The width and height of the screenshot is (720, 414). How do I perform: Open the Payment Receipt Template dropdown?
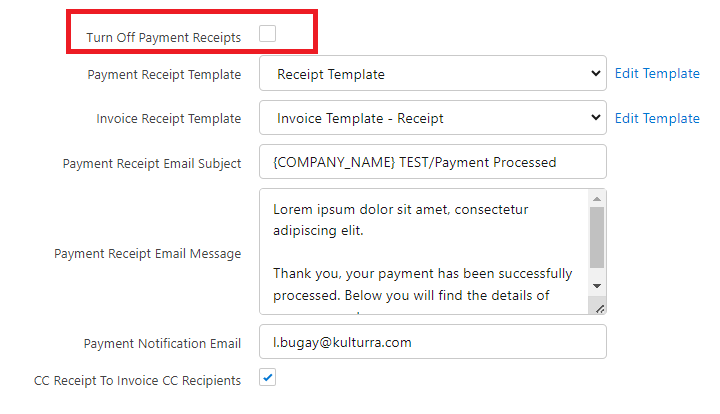432,74
